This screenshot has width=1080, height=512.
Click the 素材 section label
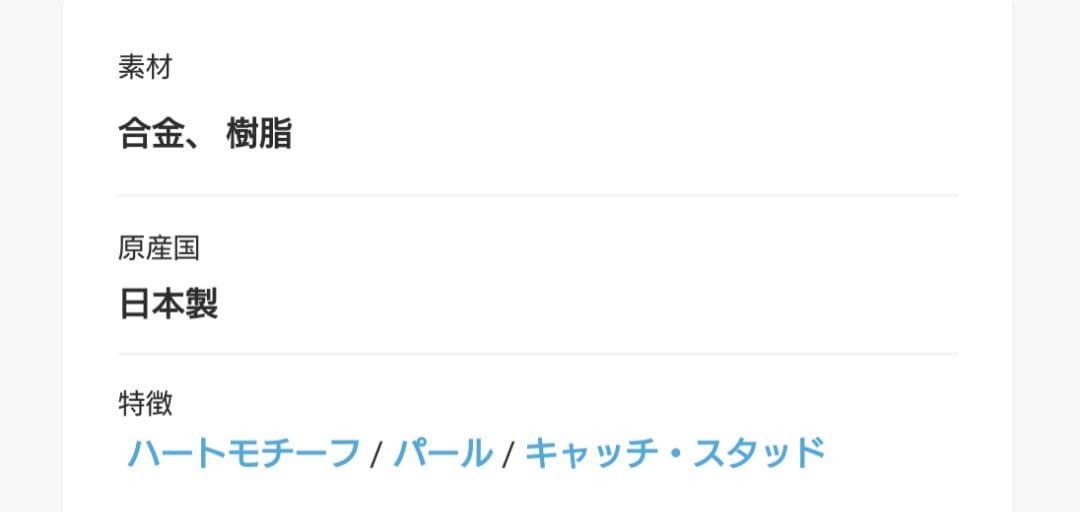pyautogui.click(x=145, y=68)
